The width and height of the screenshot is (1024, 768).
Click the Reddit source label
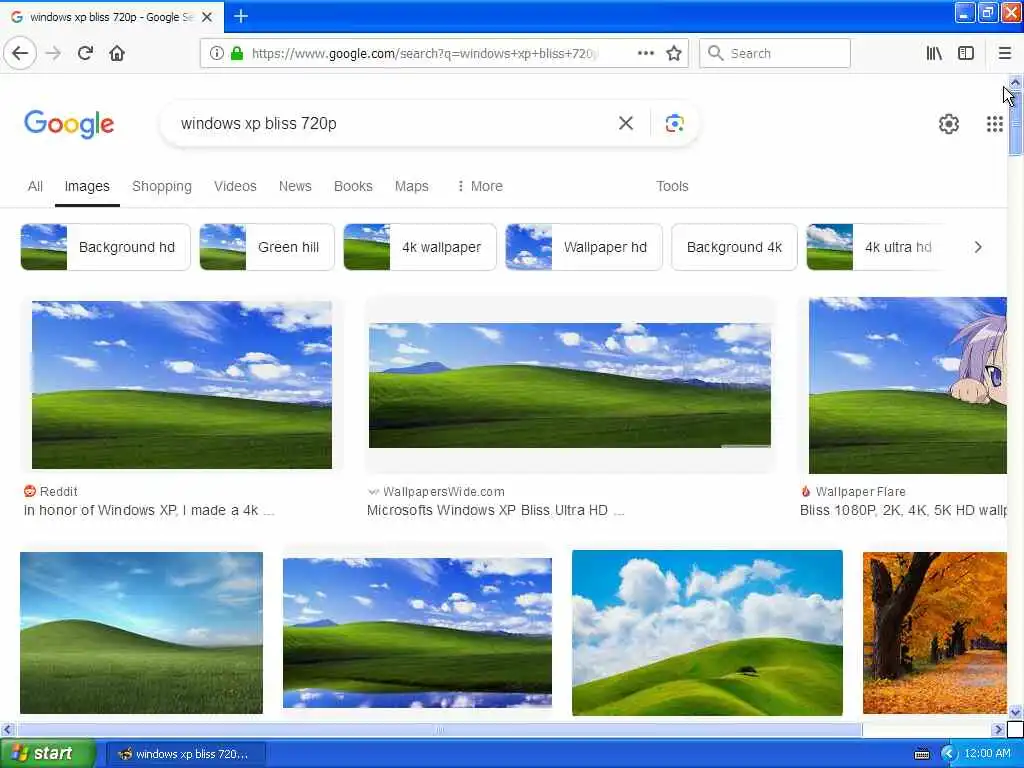click(51, 491)
